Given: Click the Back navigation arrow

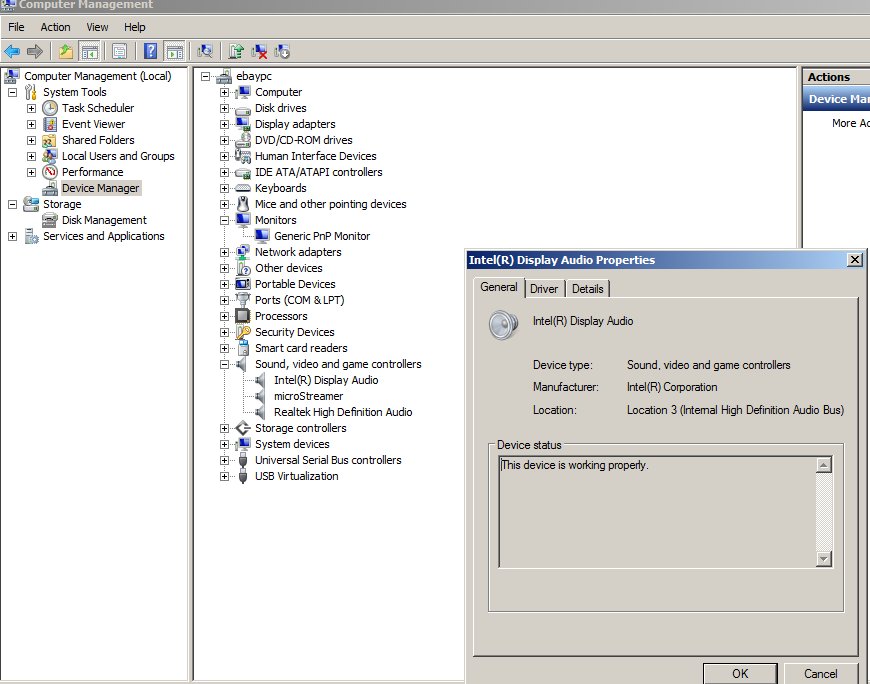Looking at the screenshot, I should point(13,51).
